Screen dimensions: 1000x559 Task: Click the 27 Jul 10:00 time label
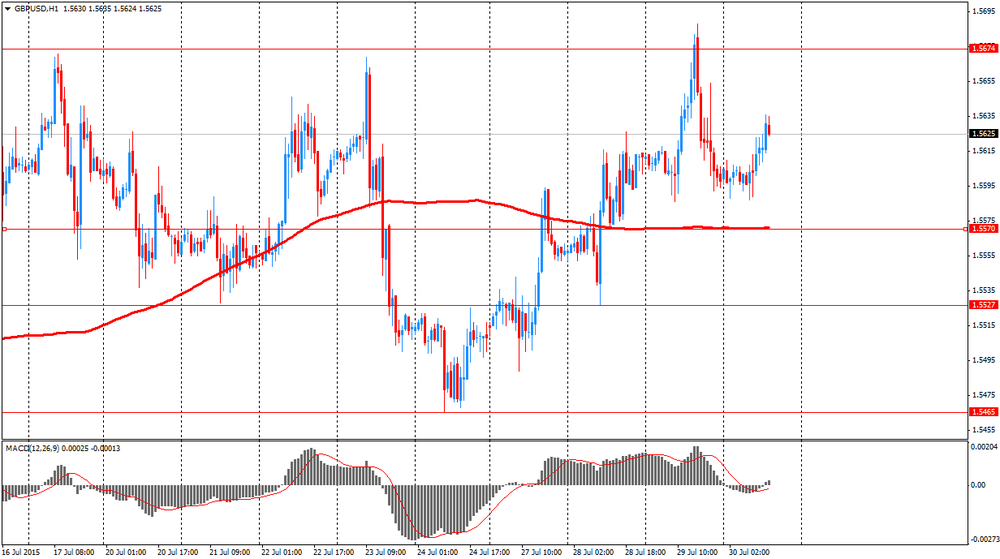(x=541, y=552)
